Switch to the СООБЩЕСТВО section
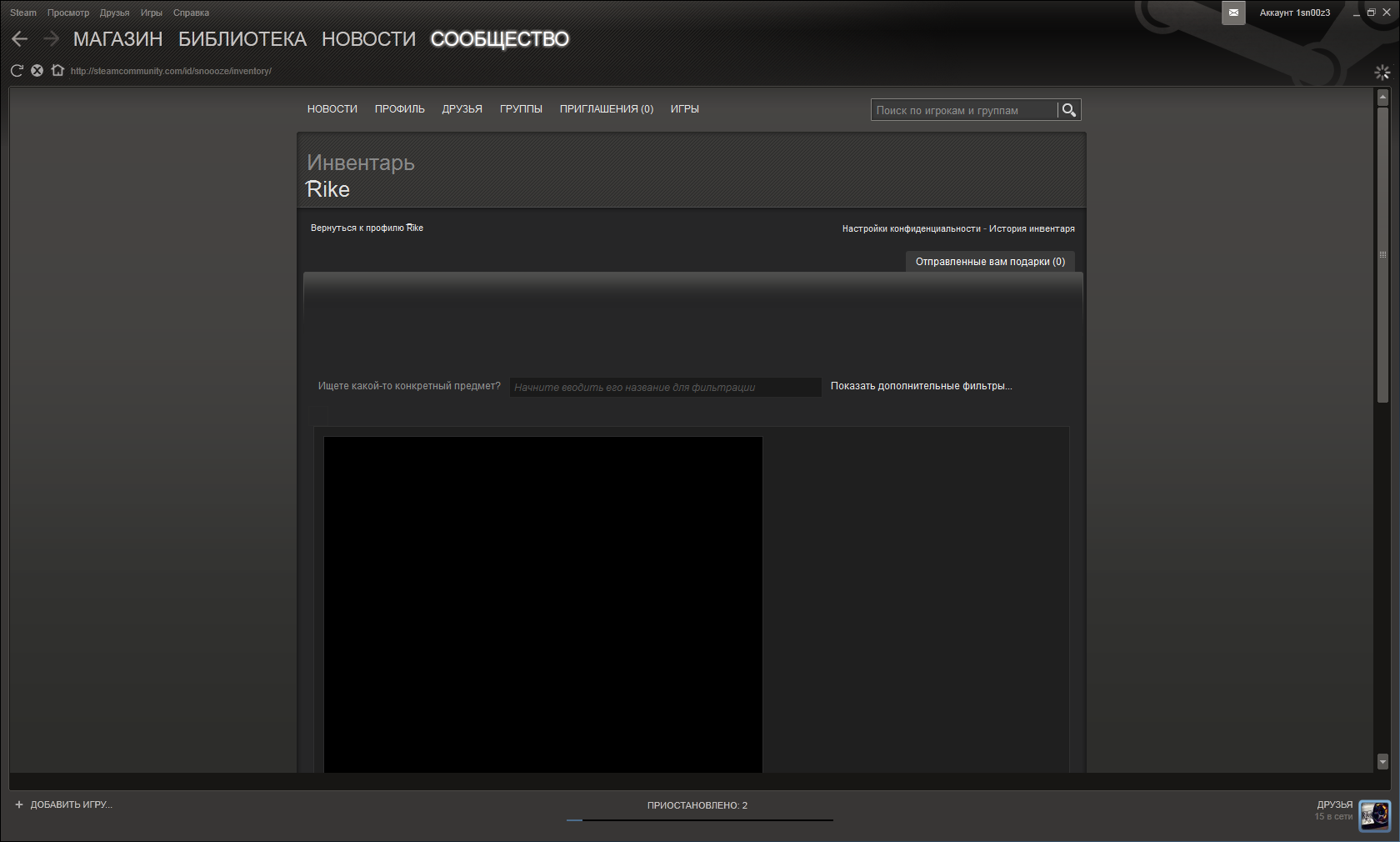1400x842 pixels. click(x=500, y=39)
